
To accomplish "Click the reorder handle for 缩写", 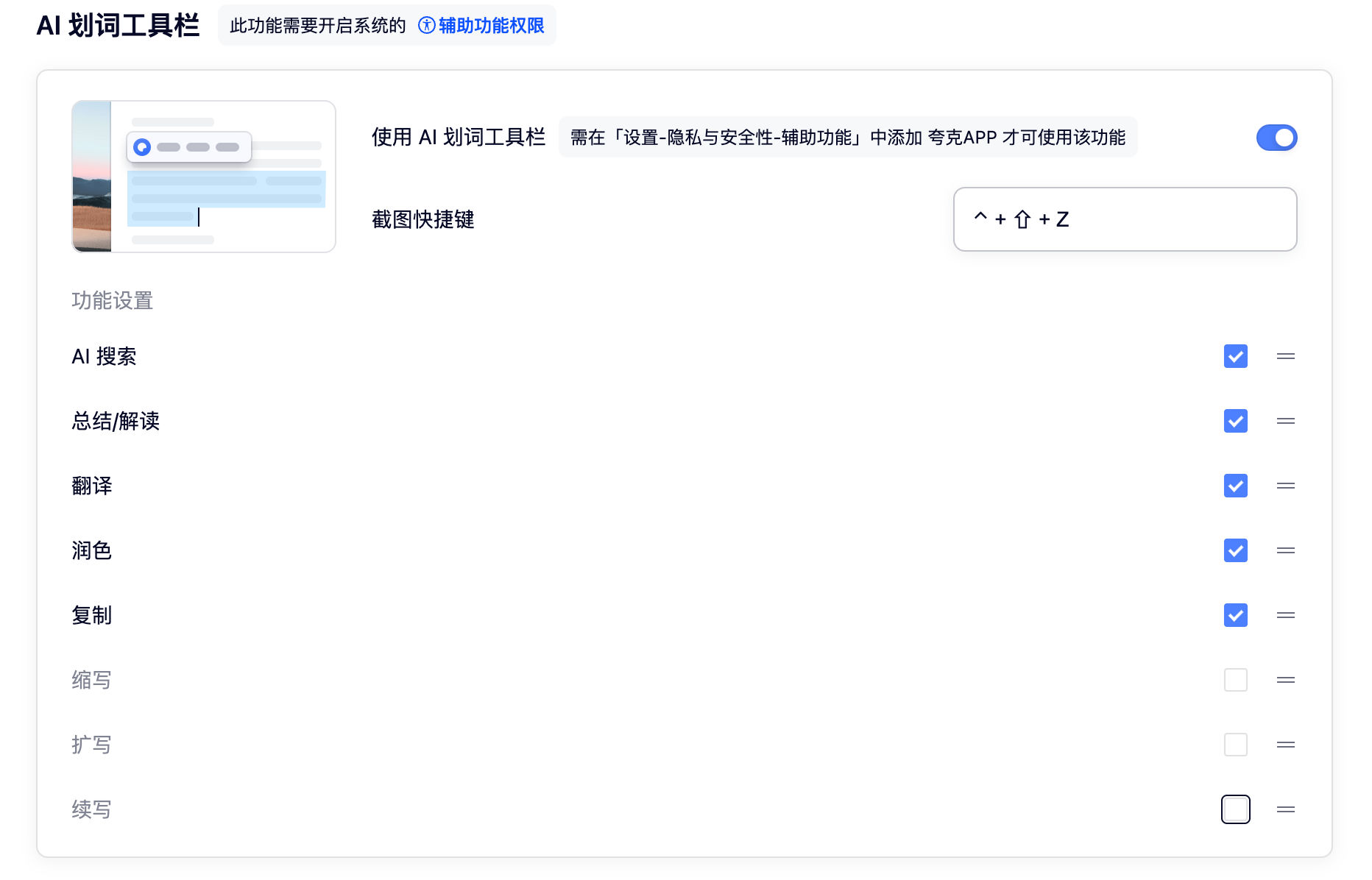I will 1286,680.
